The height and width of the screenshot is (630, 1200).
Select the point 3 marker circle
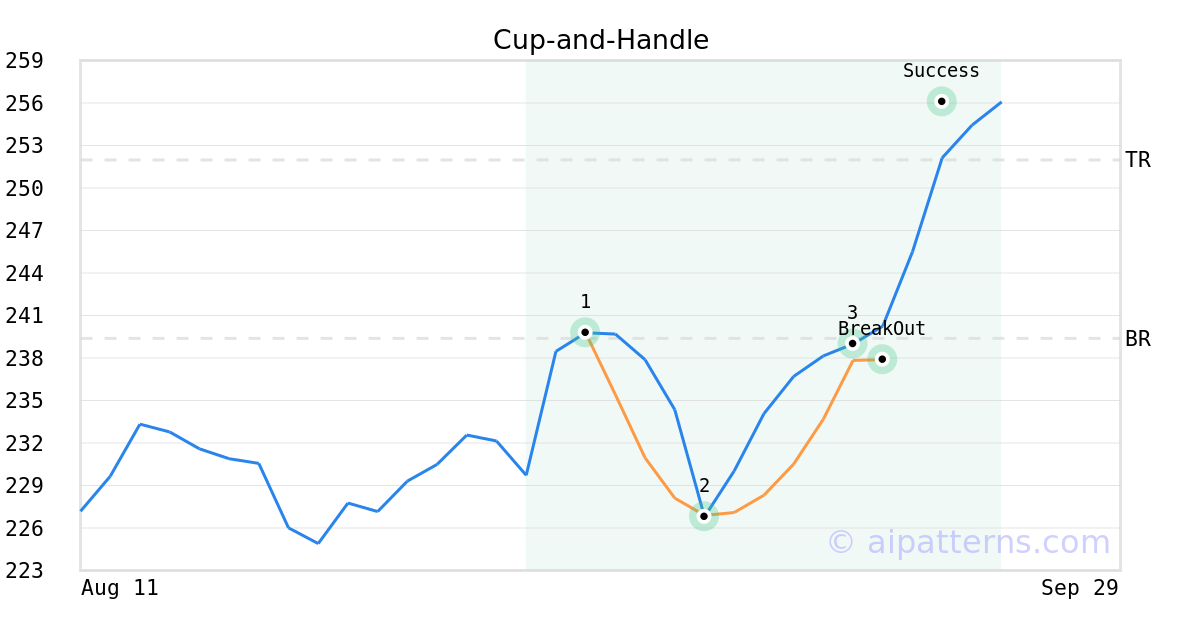point(852,343)
